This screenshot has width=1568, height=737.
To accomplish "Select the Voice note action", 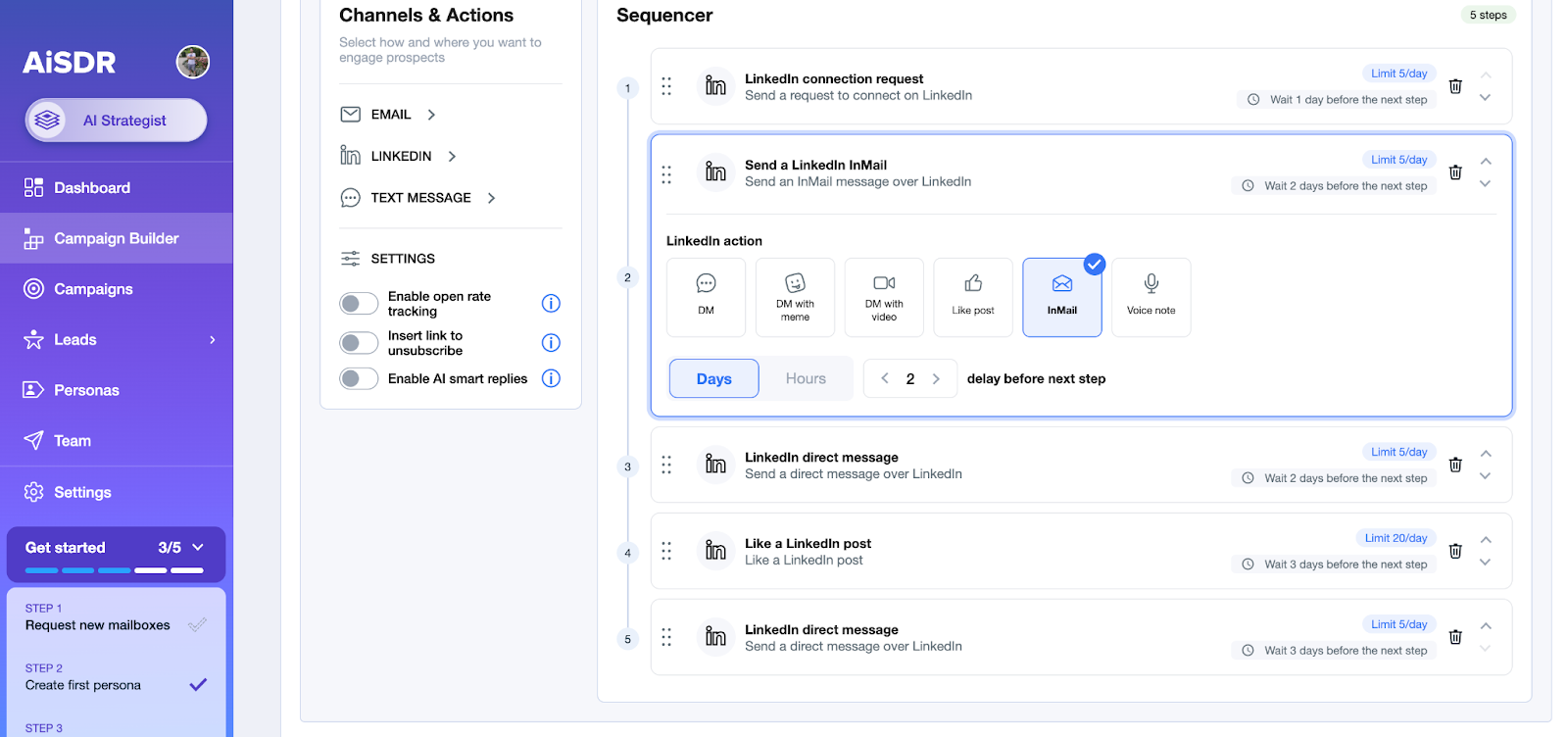I will (1151, 297).
